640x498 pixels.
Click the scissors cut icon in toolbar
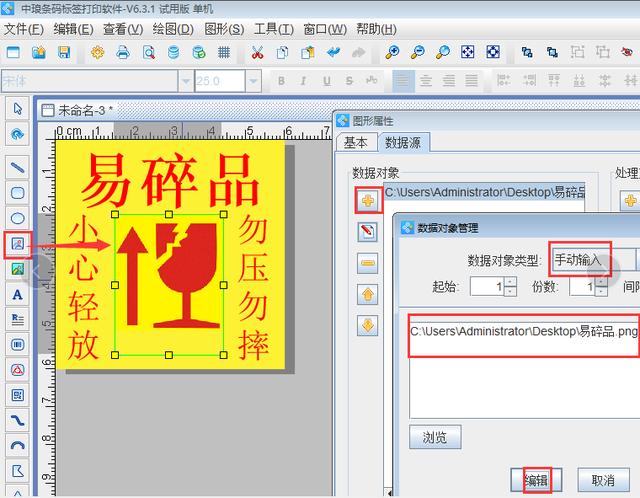coord(258,52)
